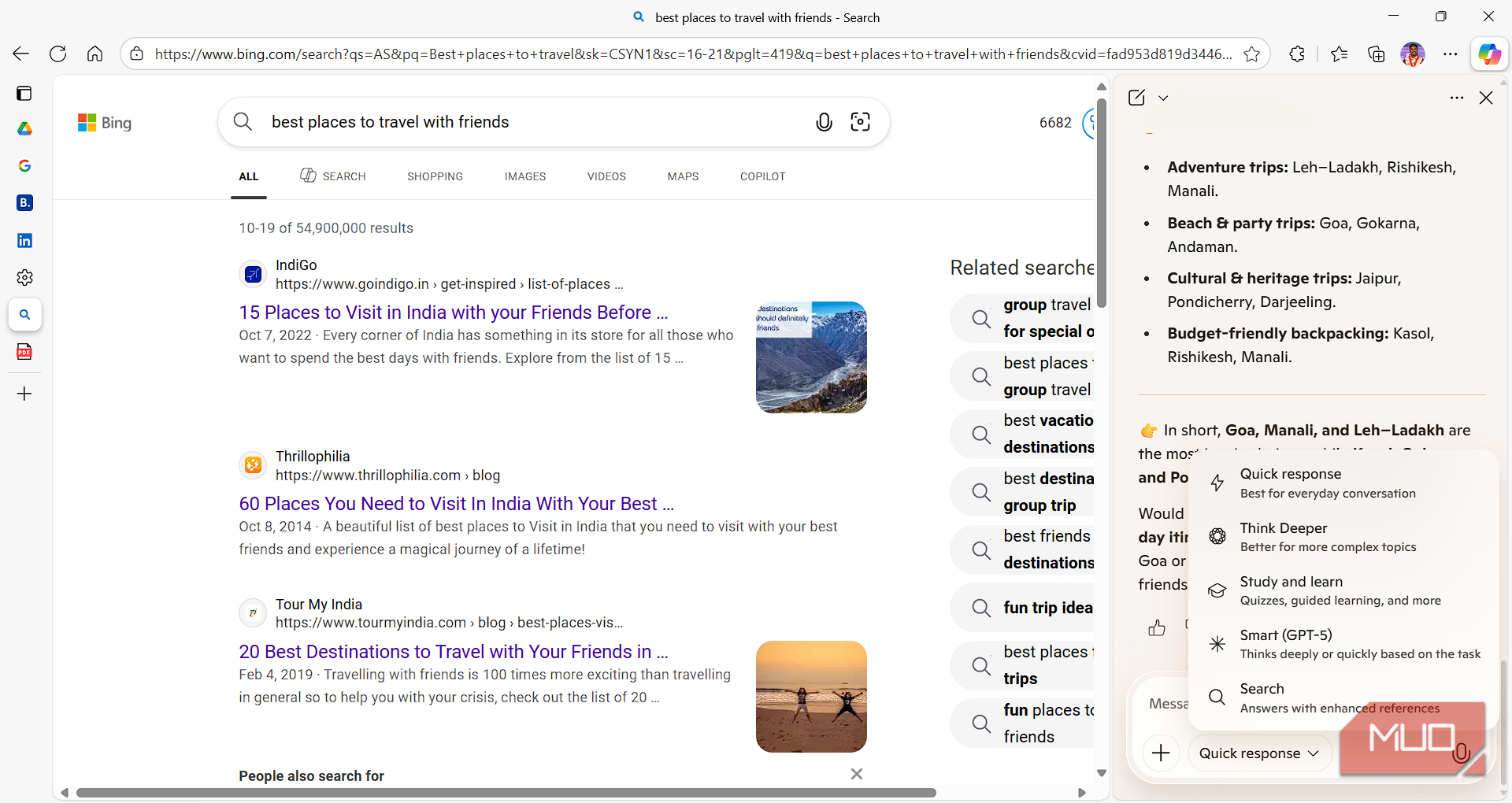Select Smart (GPT-5) mode

point(1342,644)
